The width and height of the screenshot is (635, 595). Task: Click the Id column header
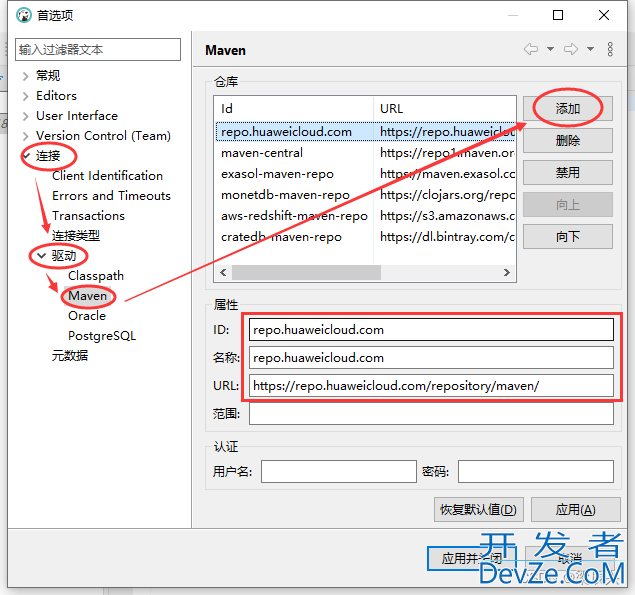tap(294, 109)
